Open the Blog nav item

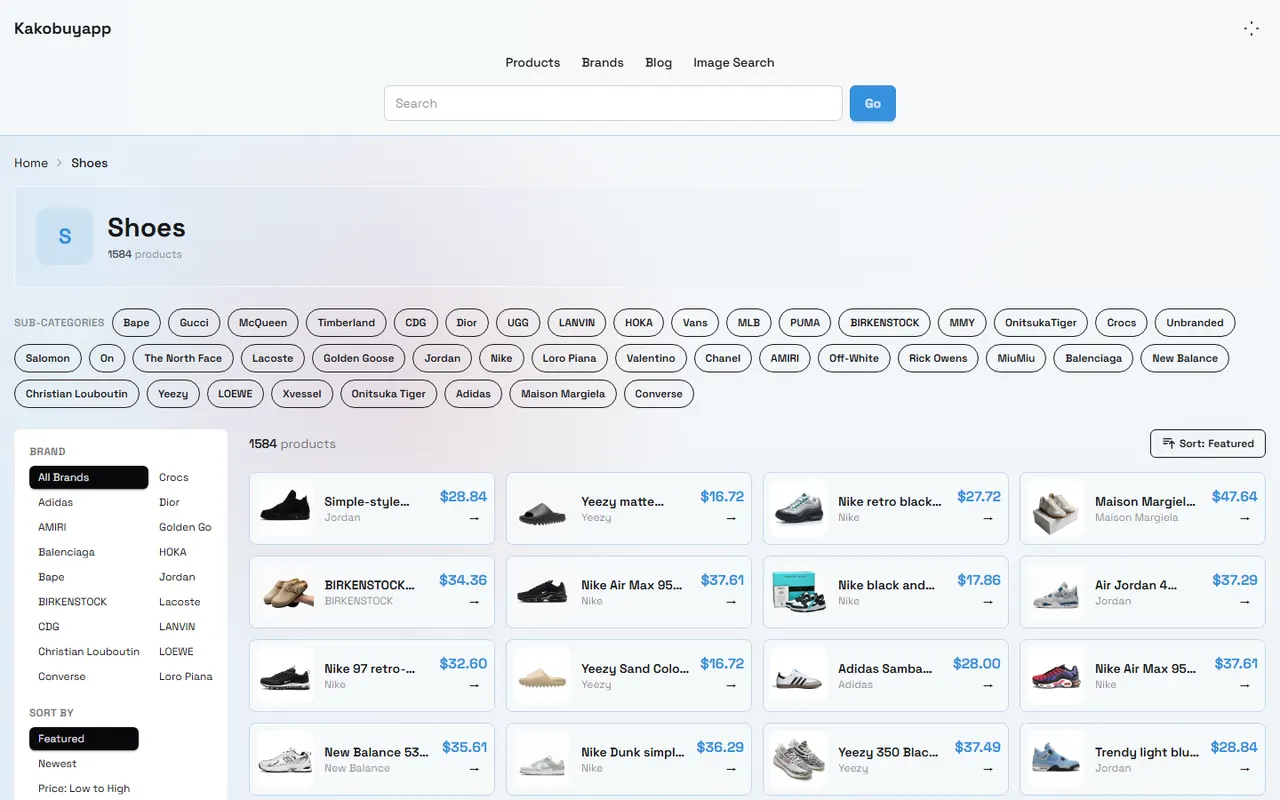tap(659, 62)
